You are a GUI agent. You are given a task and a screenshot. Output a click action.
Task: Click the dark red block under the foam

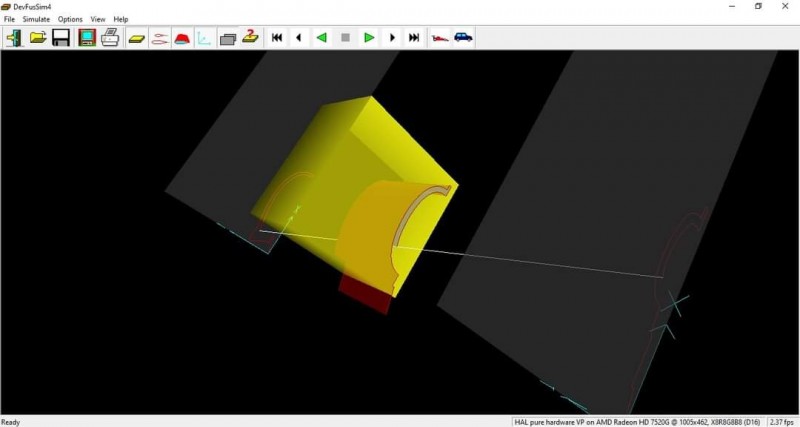[365, 295]
